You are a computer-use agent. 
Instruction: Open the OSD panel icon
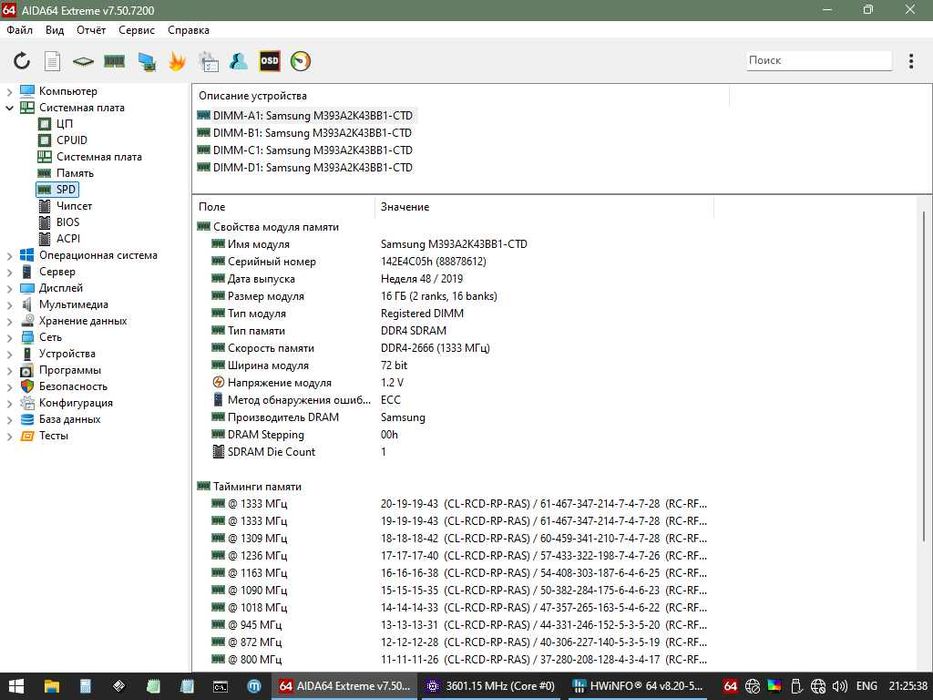[x=270, y=61]
